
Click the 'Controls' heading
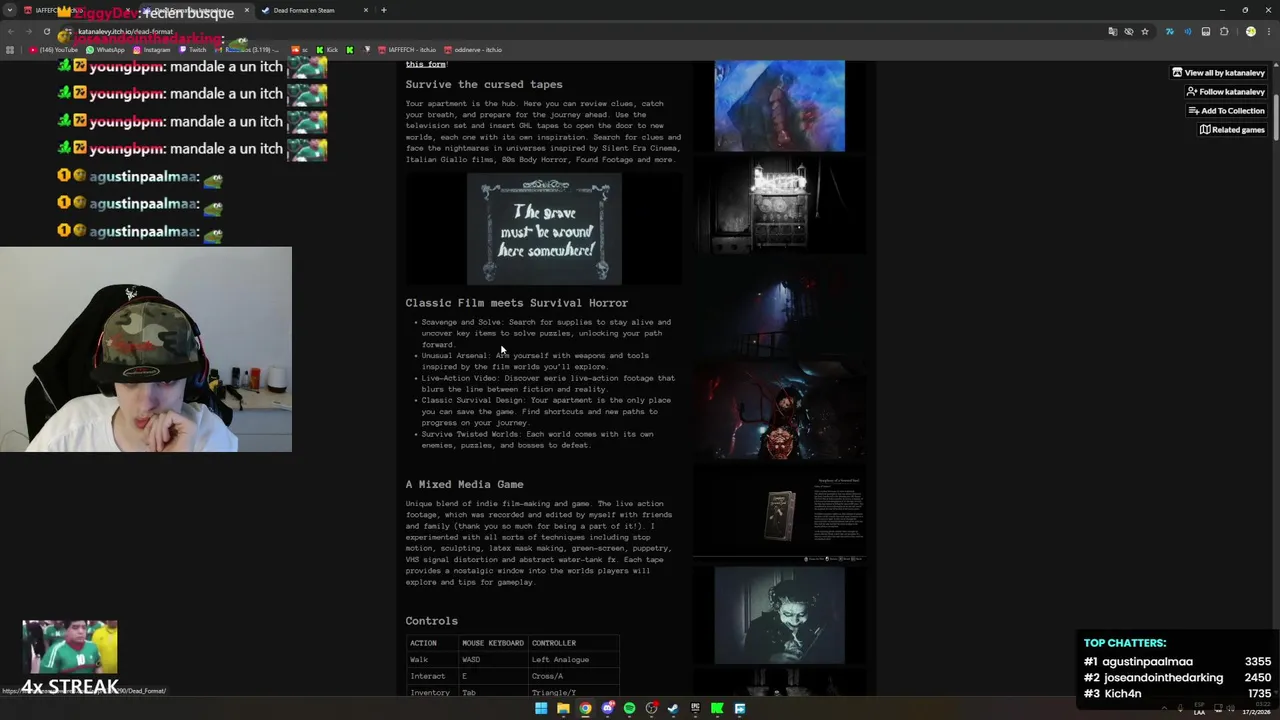click(432, 621)
